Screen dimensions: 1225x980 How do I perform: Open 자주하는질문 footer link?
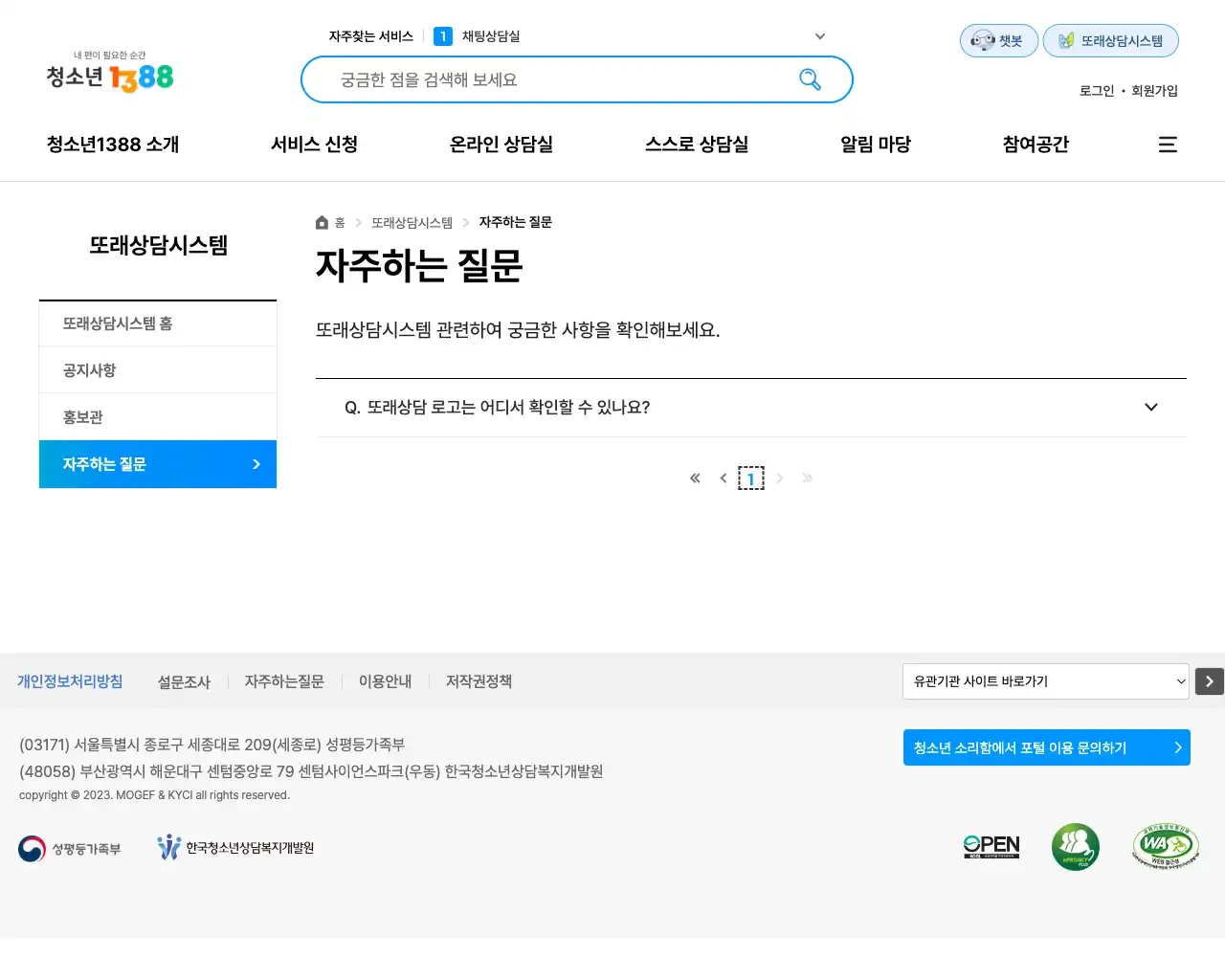click(284, 681)
